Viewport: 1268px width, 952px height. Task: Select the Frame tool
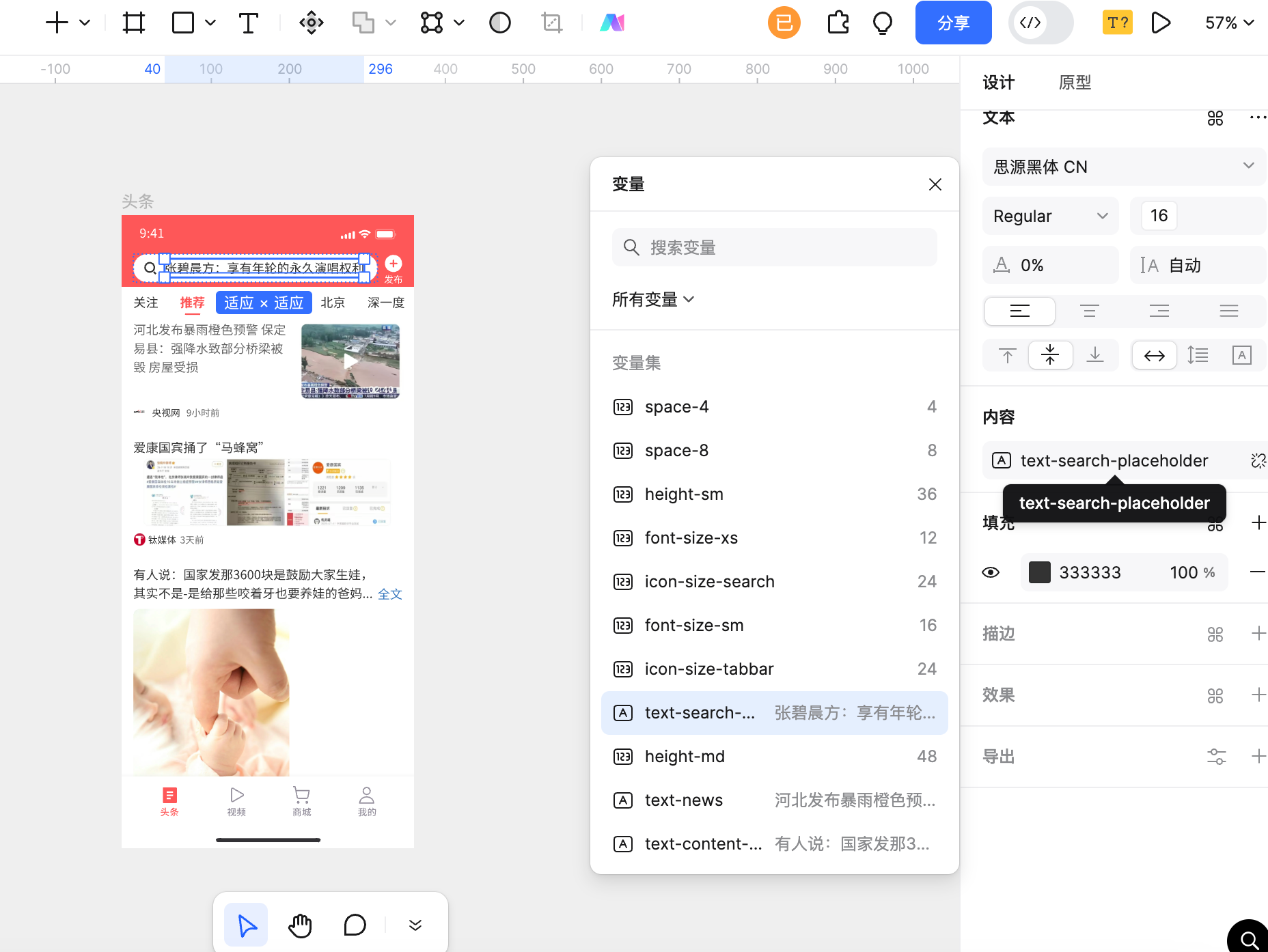pyautogui.click(x=134, y=23)
